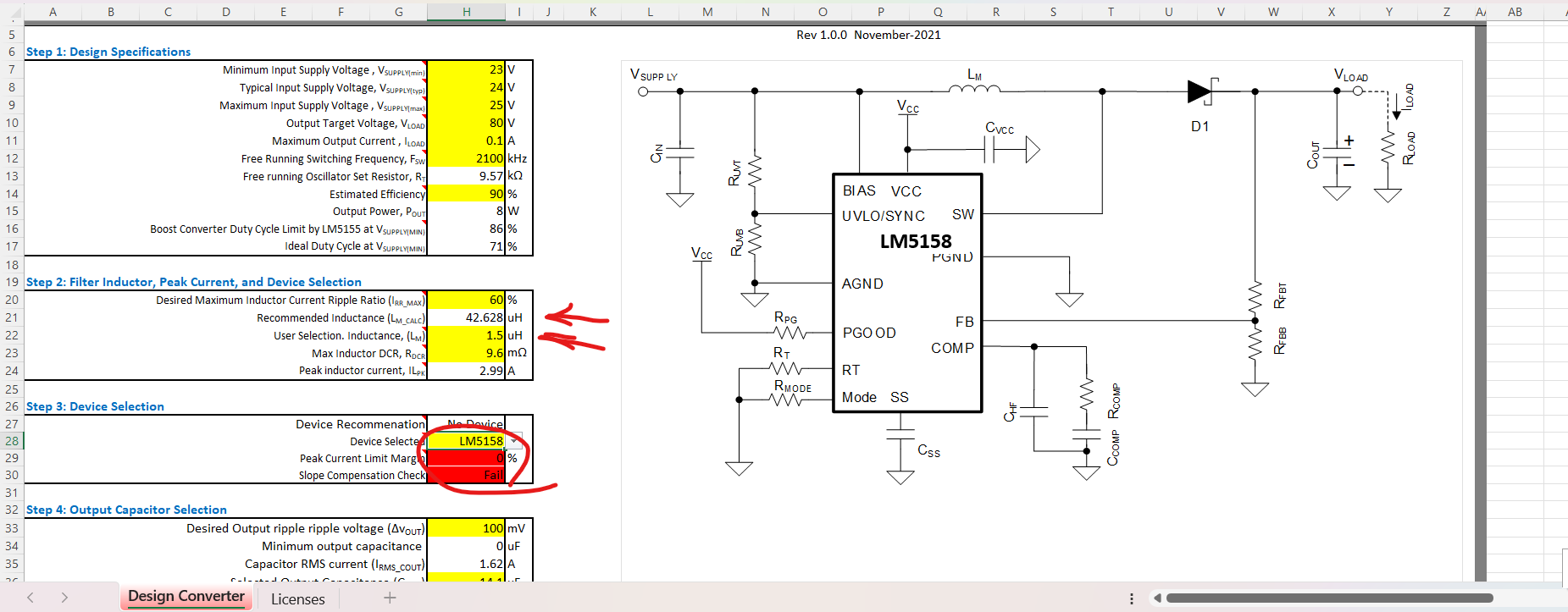1568x612 pixels.
Task: Select the Device Selected cell LM5158
Action: coord(466,441)
